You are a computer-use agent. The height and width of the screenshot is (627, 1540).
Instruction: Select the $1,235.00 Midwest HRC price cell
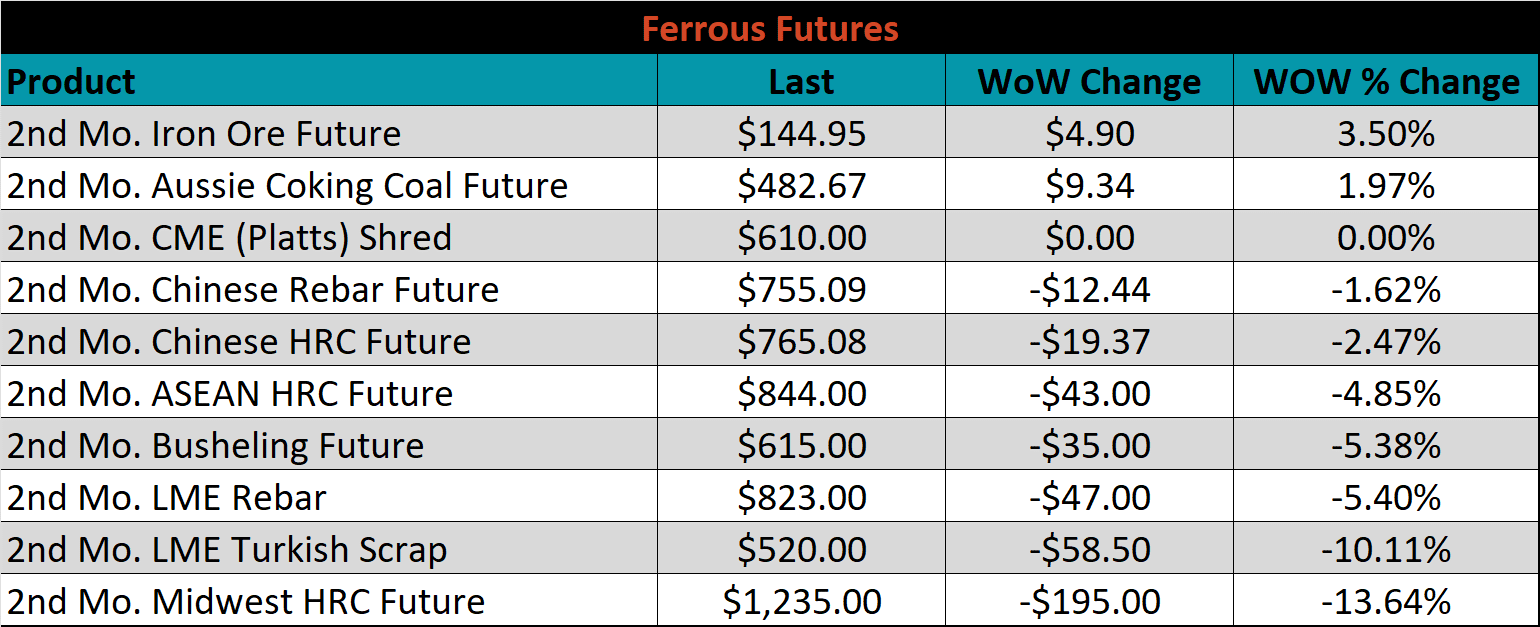tap(801, 601)
